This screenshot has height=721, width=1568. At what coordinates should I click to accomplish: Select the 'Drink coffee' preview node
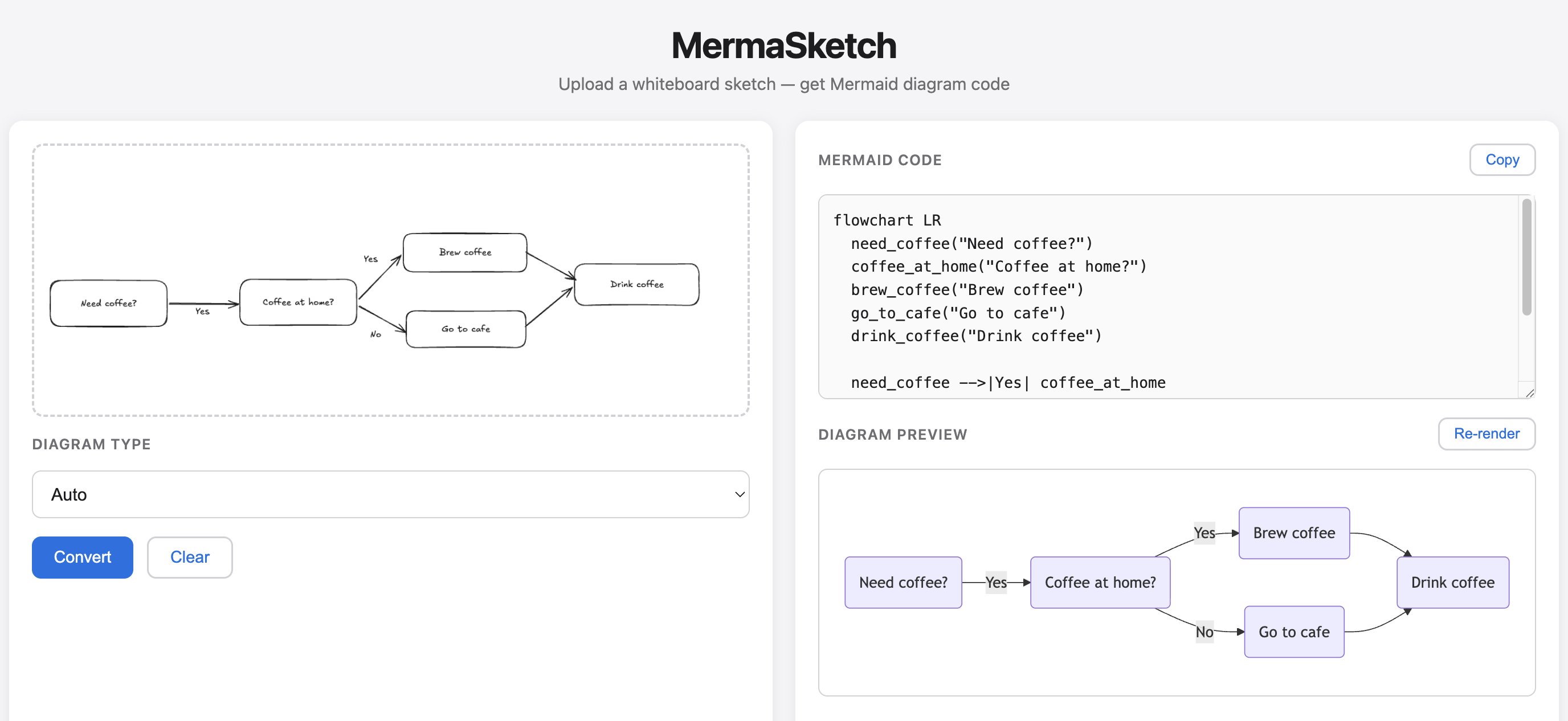(1452, 582)
